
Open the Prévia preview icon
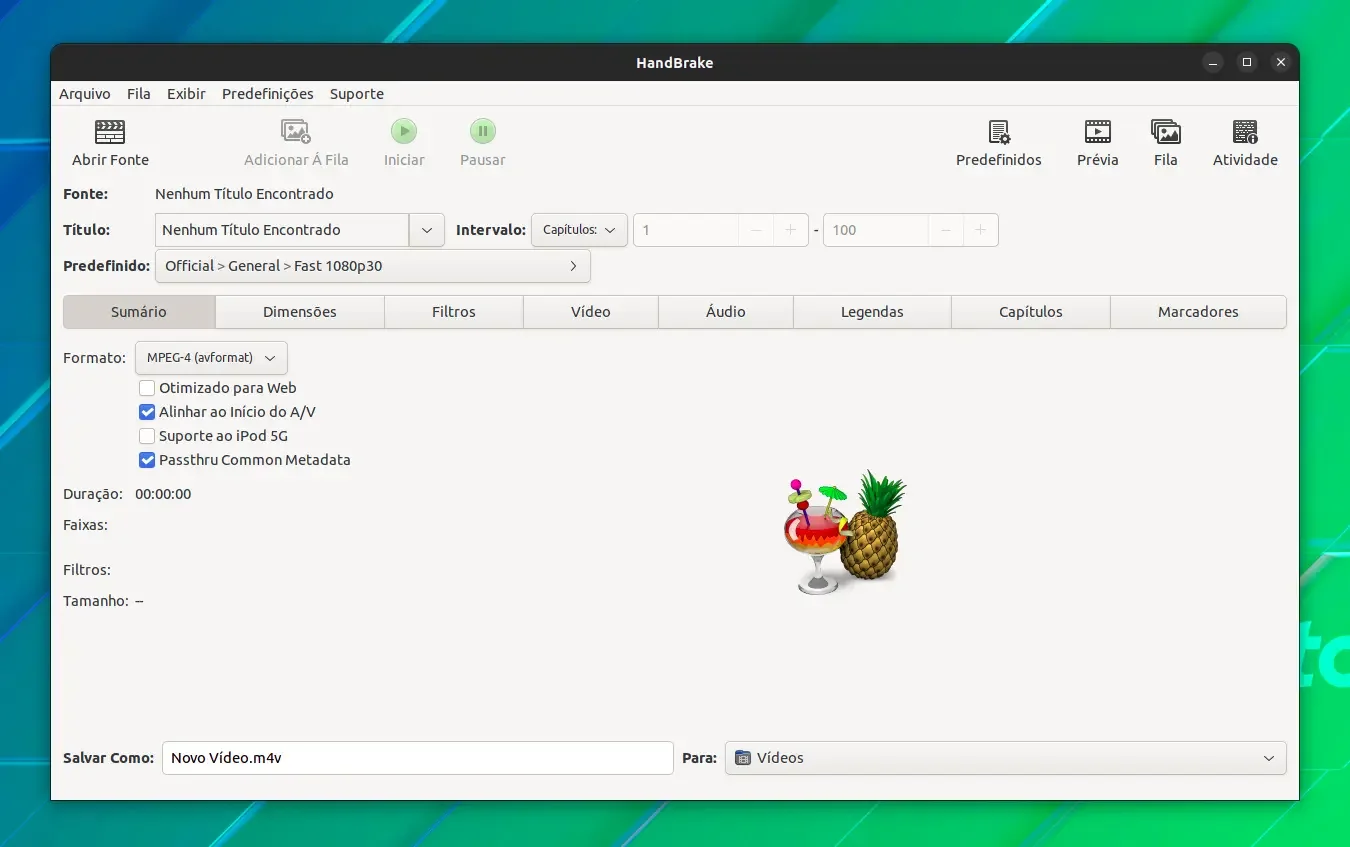(x=1098, y=131)
